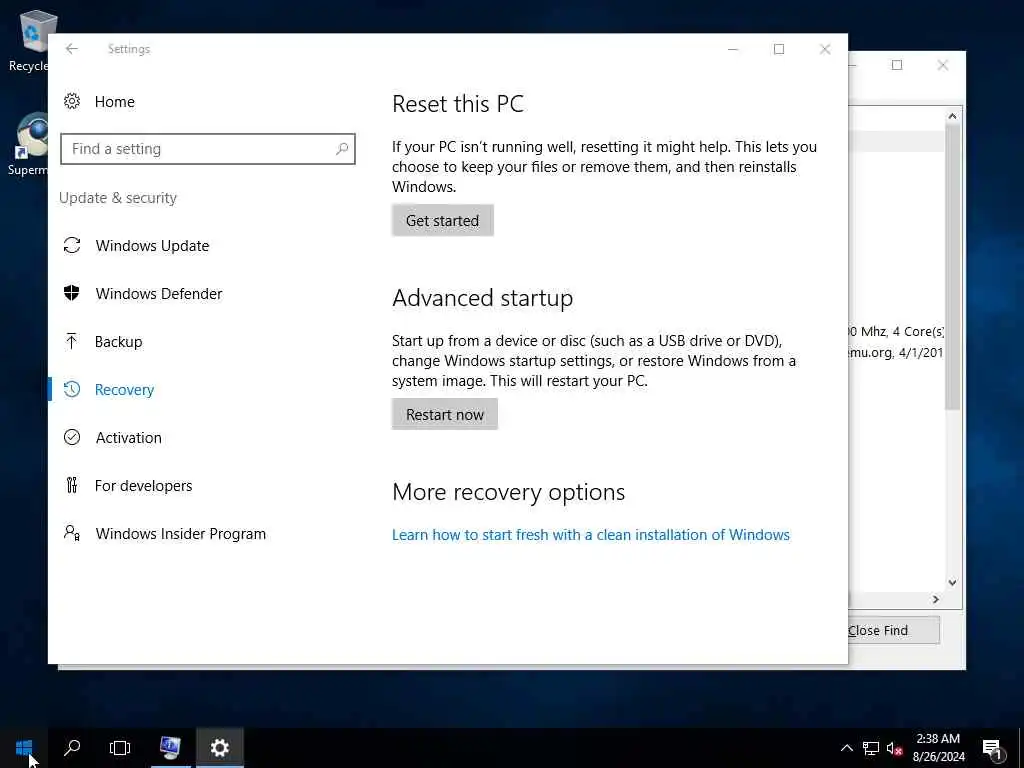Close the Settings window
Screen dimensions: 1024x768
825,49
